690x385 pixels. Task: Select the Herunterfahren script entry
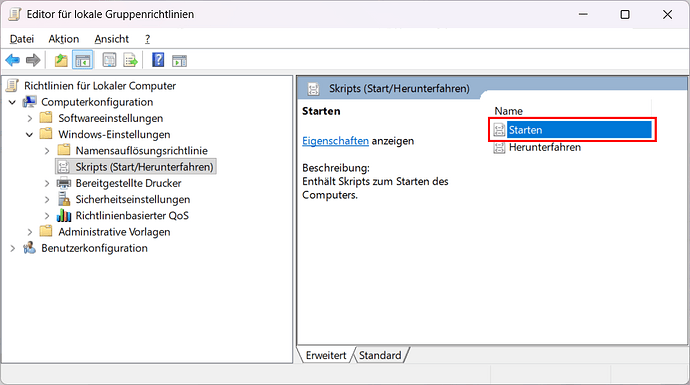click(545, 147)
